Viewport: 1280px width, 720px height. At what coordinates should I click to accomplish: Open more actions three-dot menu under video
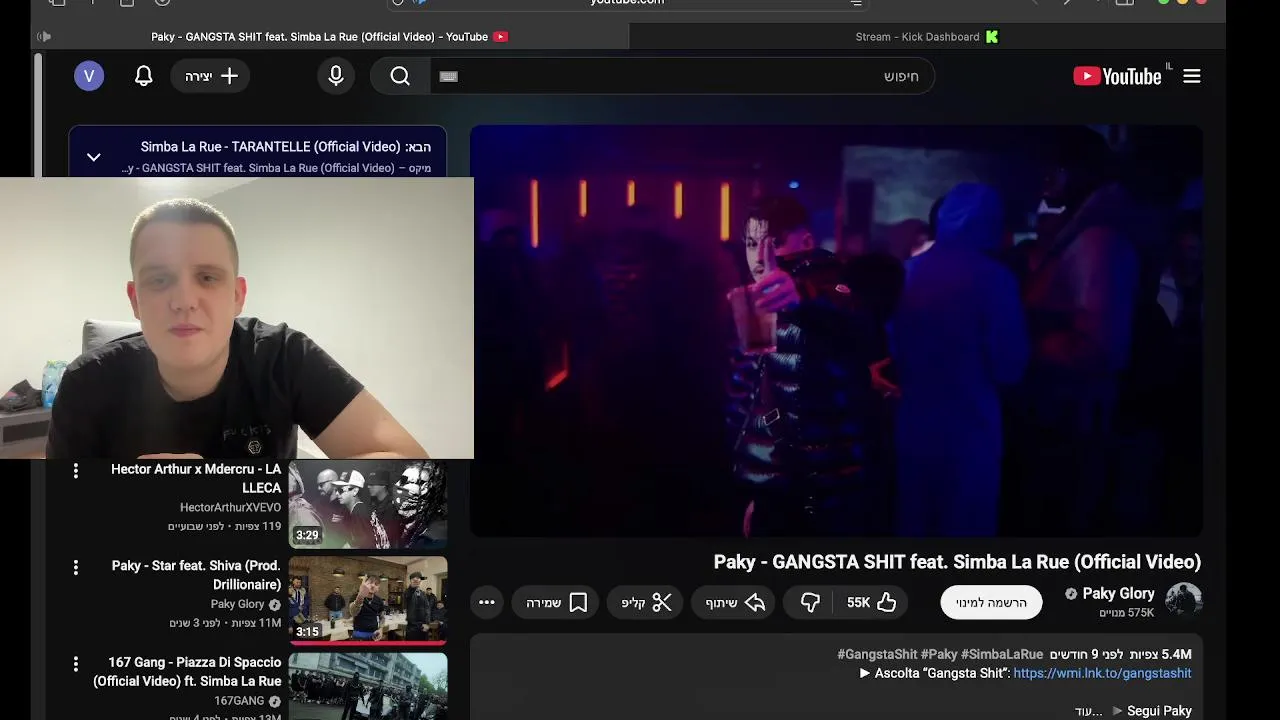point(487,602)
